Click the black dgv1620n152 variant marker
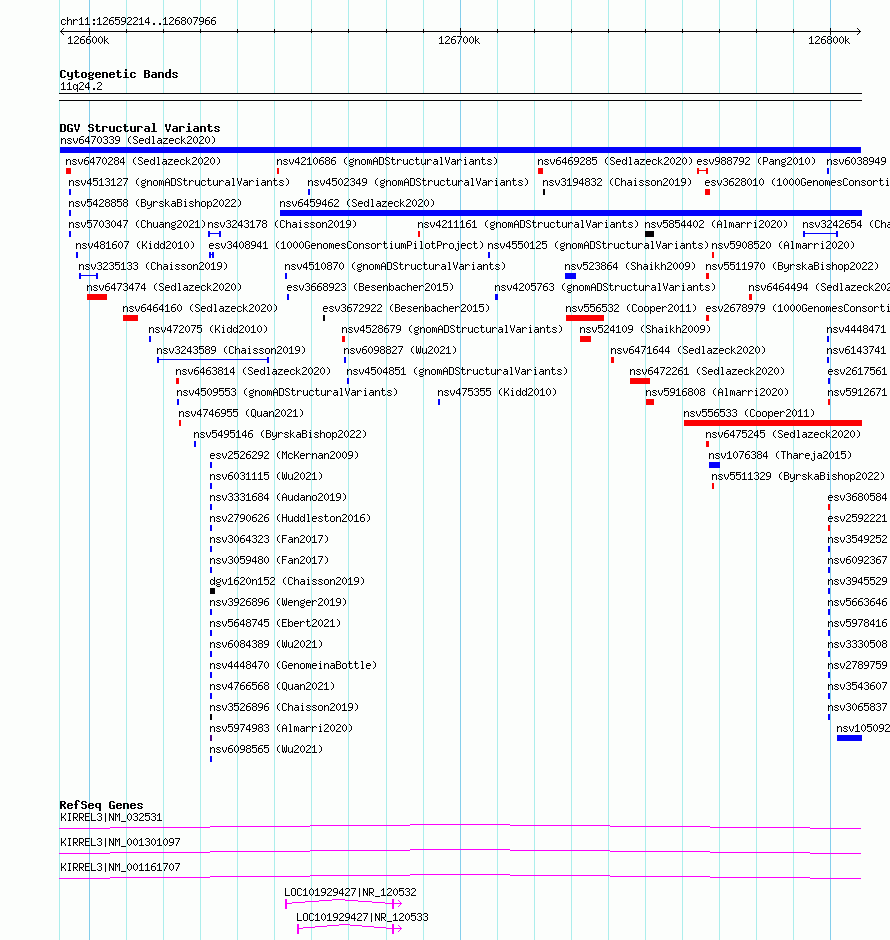 (212, 590)
